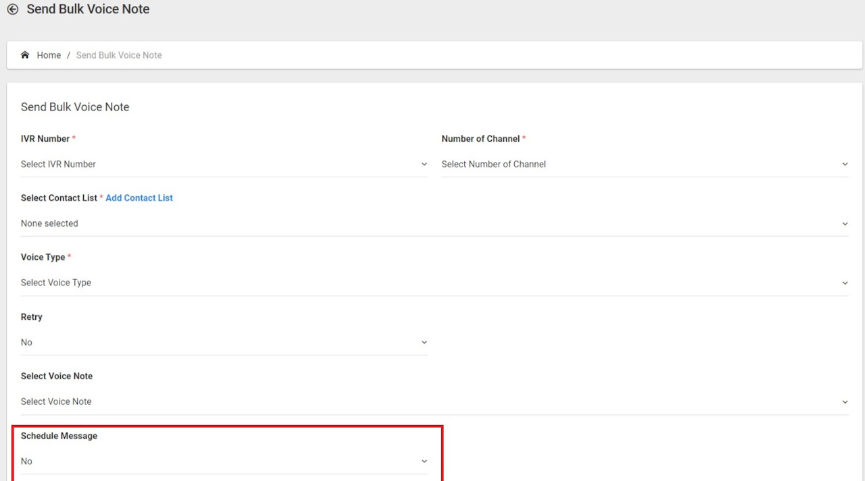865x481 pixels.
Task: Click the home icon in breadcrumb
Action: click(25, 55)
